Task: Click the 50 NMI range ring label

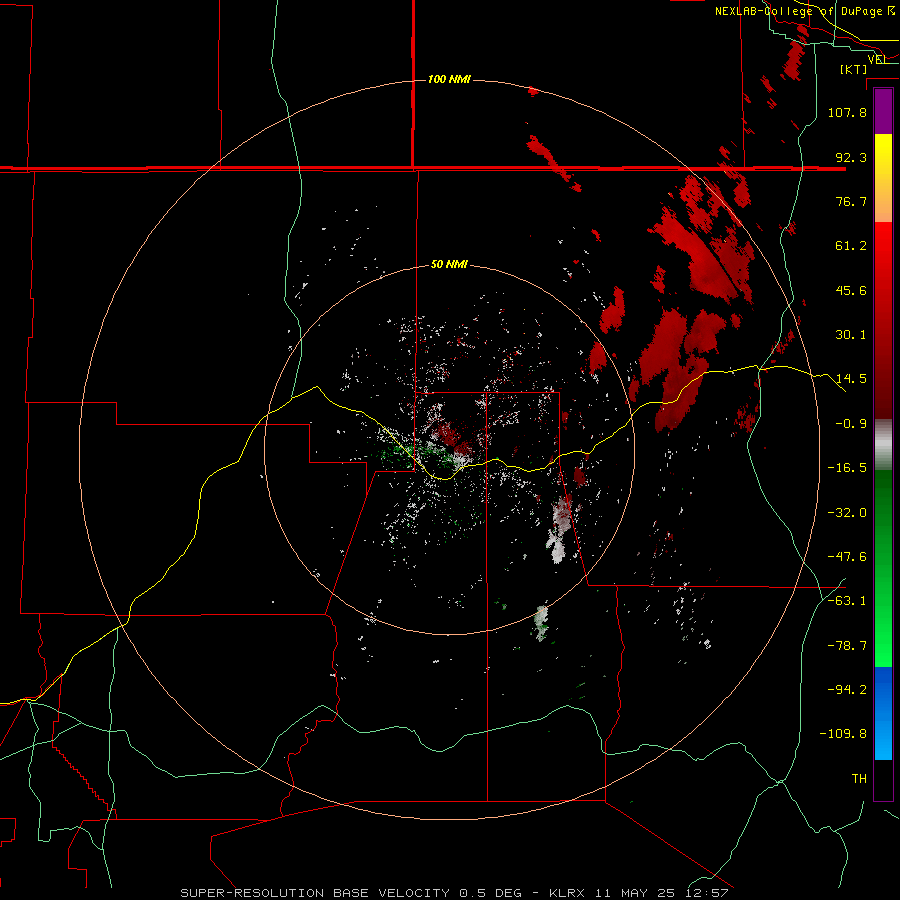Action: click(449, 265)
